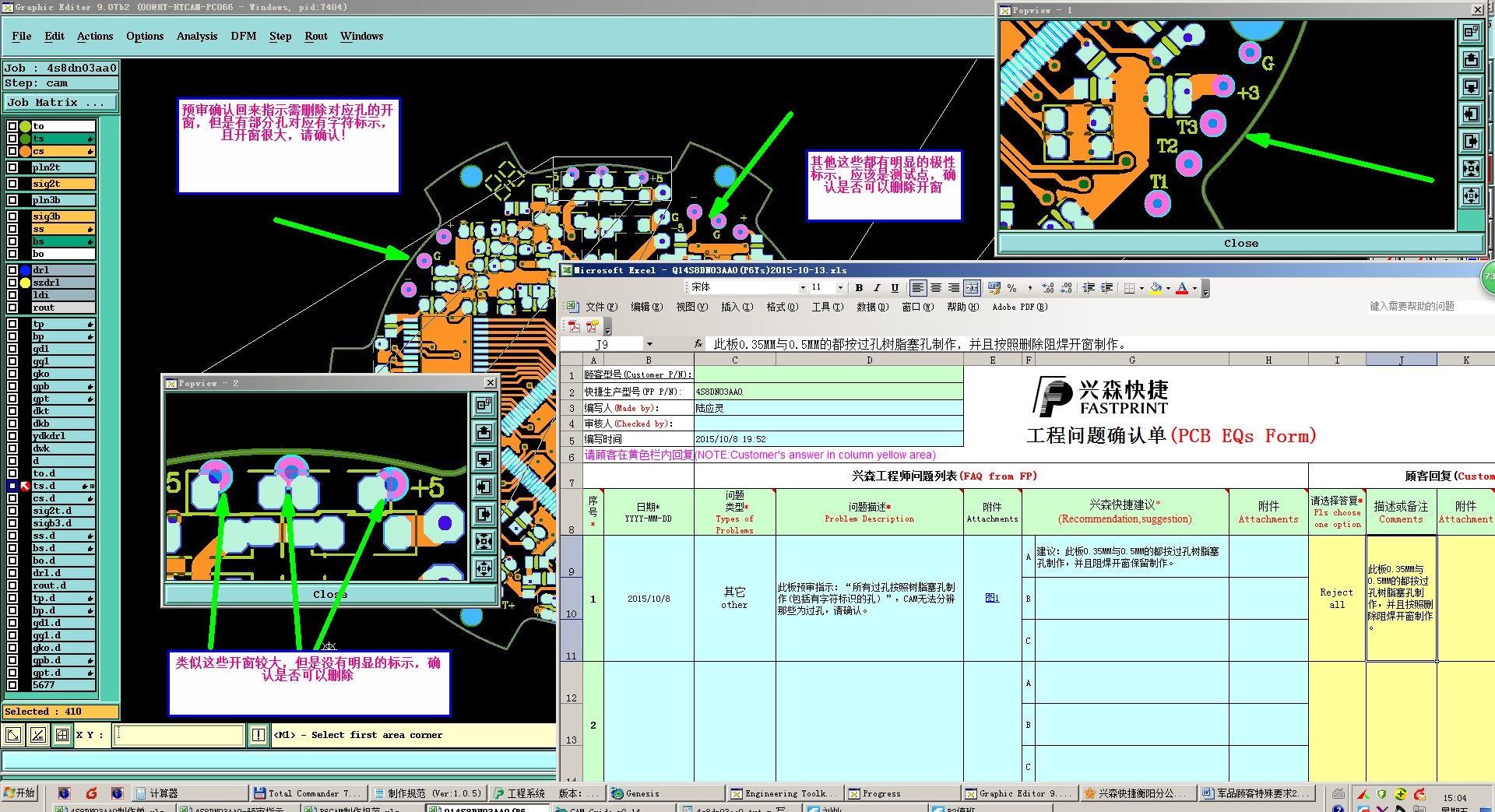
Task: Click Merge and Center icon
Action: point(972,288)
